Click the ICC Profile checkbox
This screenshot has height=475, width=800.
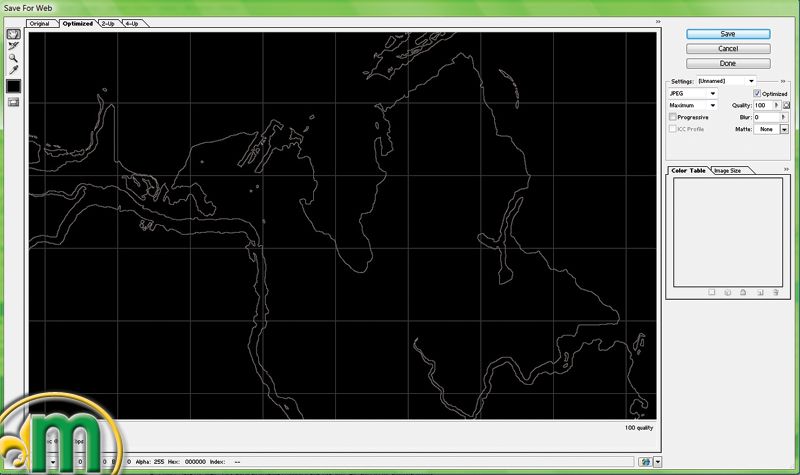point(672,129)
